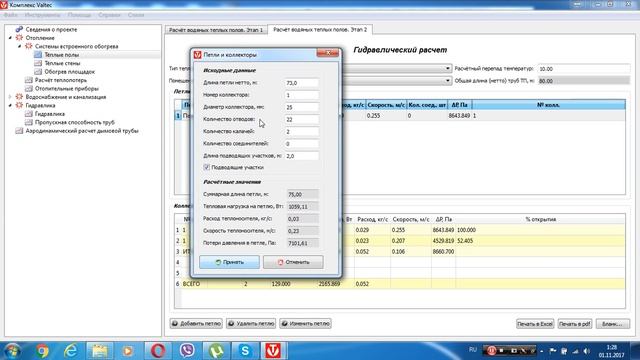
Task: Click the Водоснабжение и канализация gear icon
Action: 19,97
